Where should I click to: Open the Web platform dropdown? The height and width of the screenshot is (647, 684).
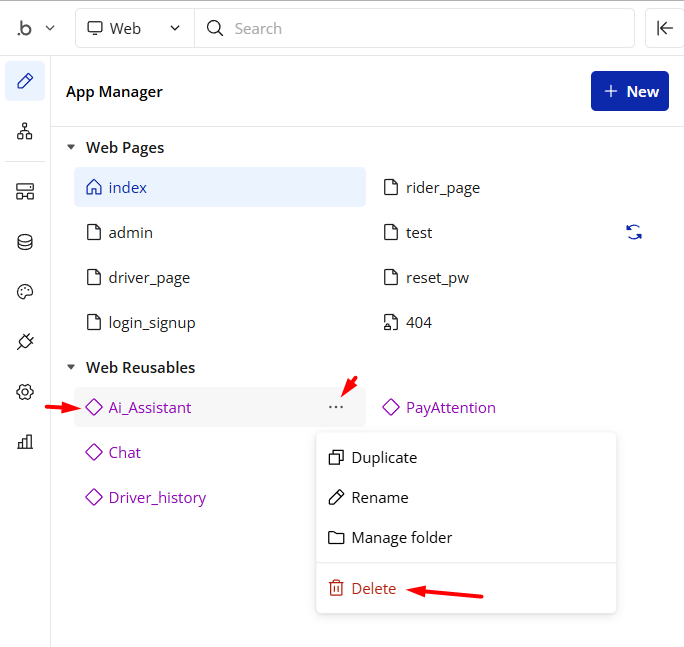click(135, 28)
